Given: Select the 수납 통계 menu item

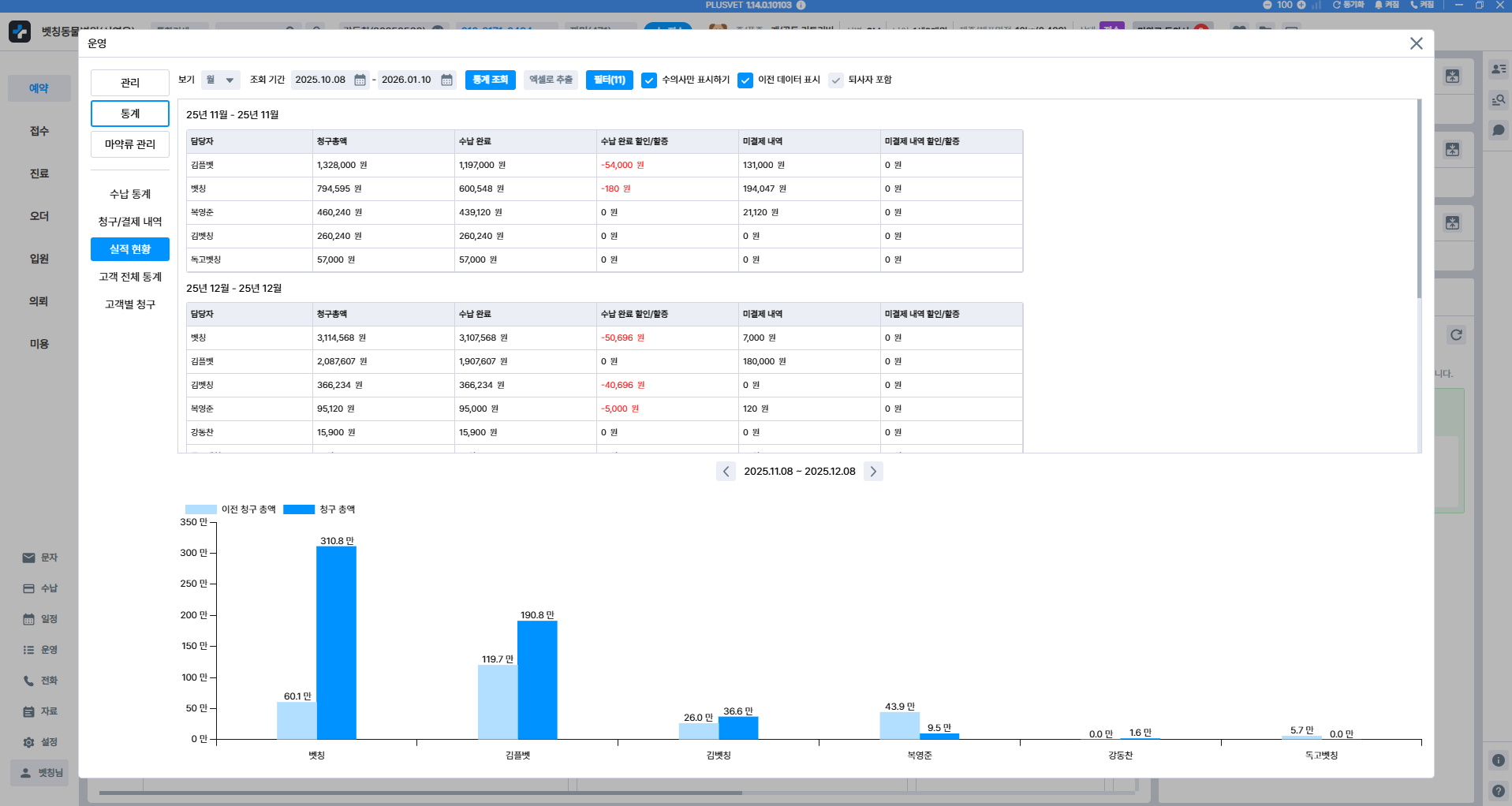Looking at the screenshot, I should pos(130,194).
